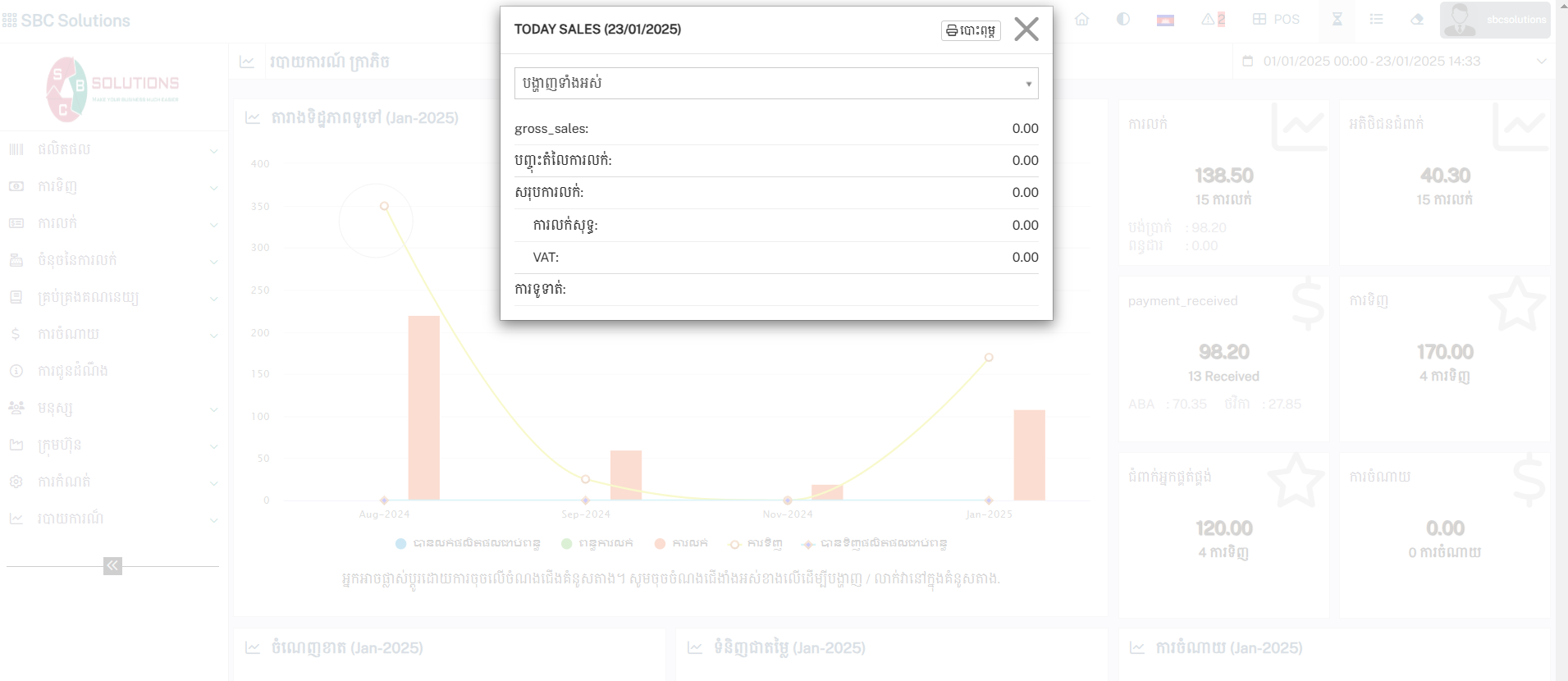The width and height of the screenshot is (1568, 681).
Task: Open the POS button in top bar
Action: pyautogui.click(x=1276, y=20)
